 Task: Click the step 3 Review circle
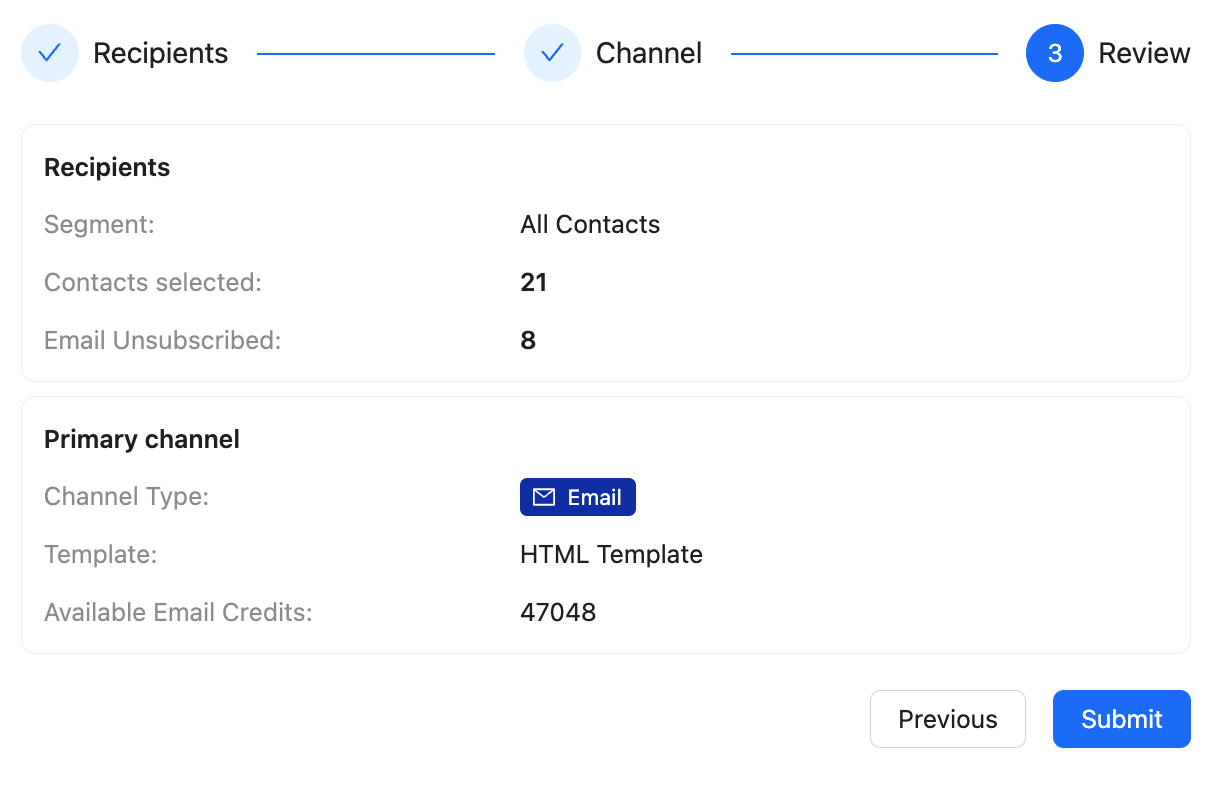click(1055, 53)
